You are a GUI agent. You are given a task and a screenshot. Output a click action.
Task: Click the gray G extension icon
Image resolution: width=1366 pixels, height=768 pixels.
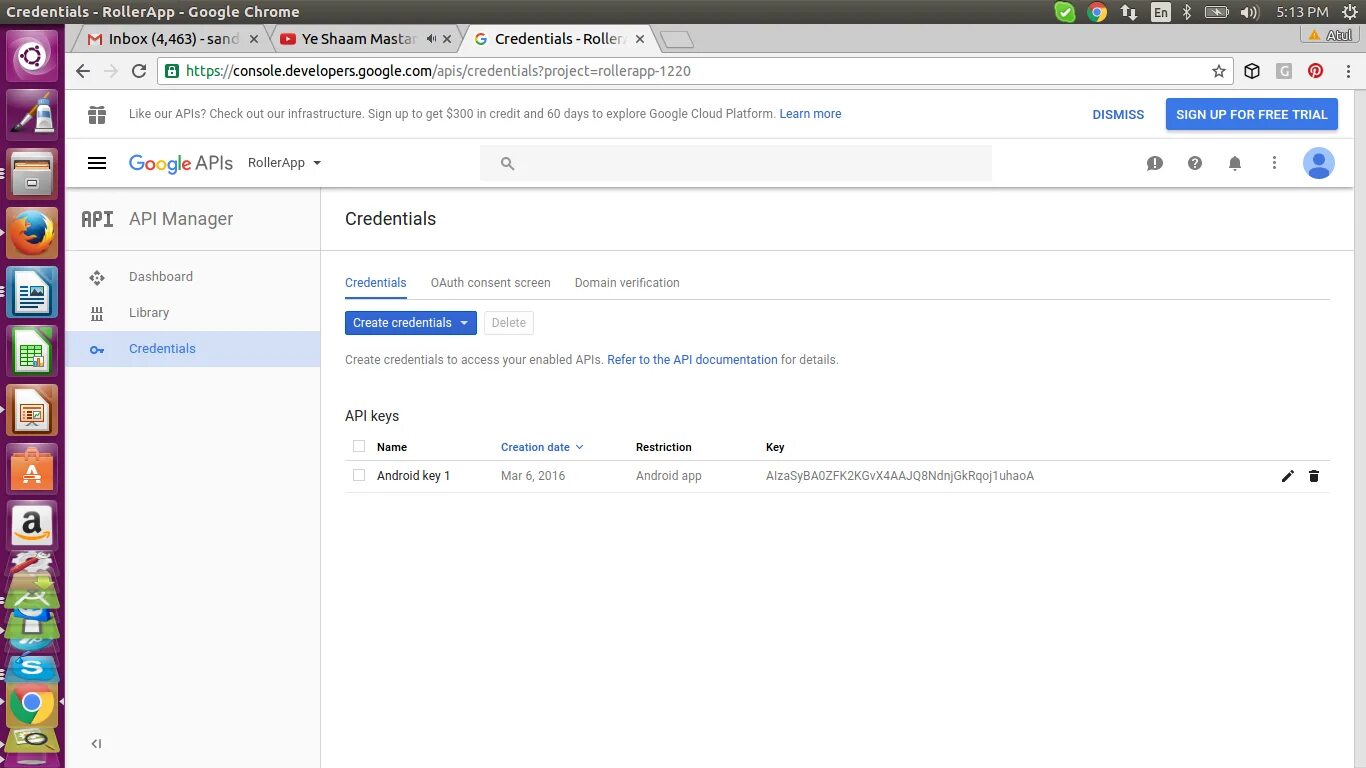click(1284, 71)
